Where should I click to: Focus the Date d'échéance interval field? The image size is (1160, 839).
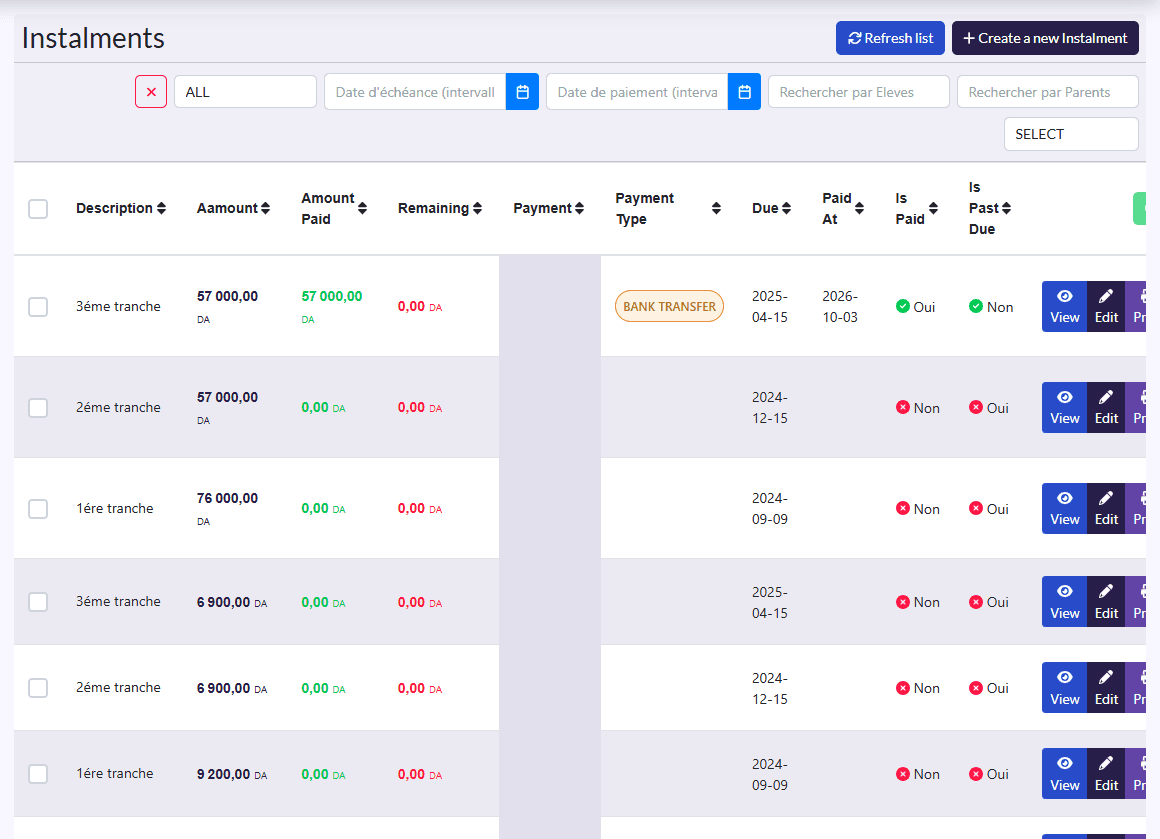click(x=415, y=92)
